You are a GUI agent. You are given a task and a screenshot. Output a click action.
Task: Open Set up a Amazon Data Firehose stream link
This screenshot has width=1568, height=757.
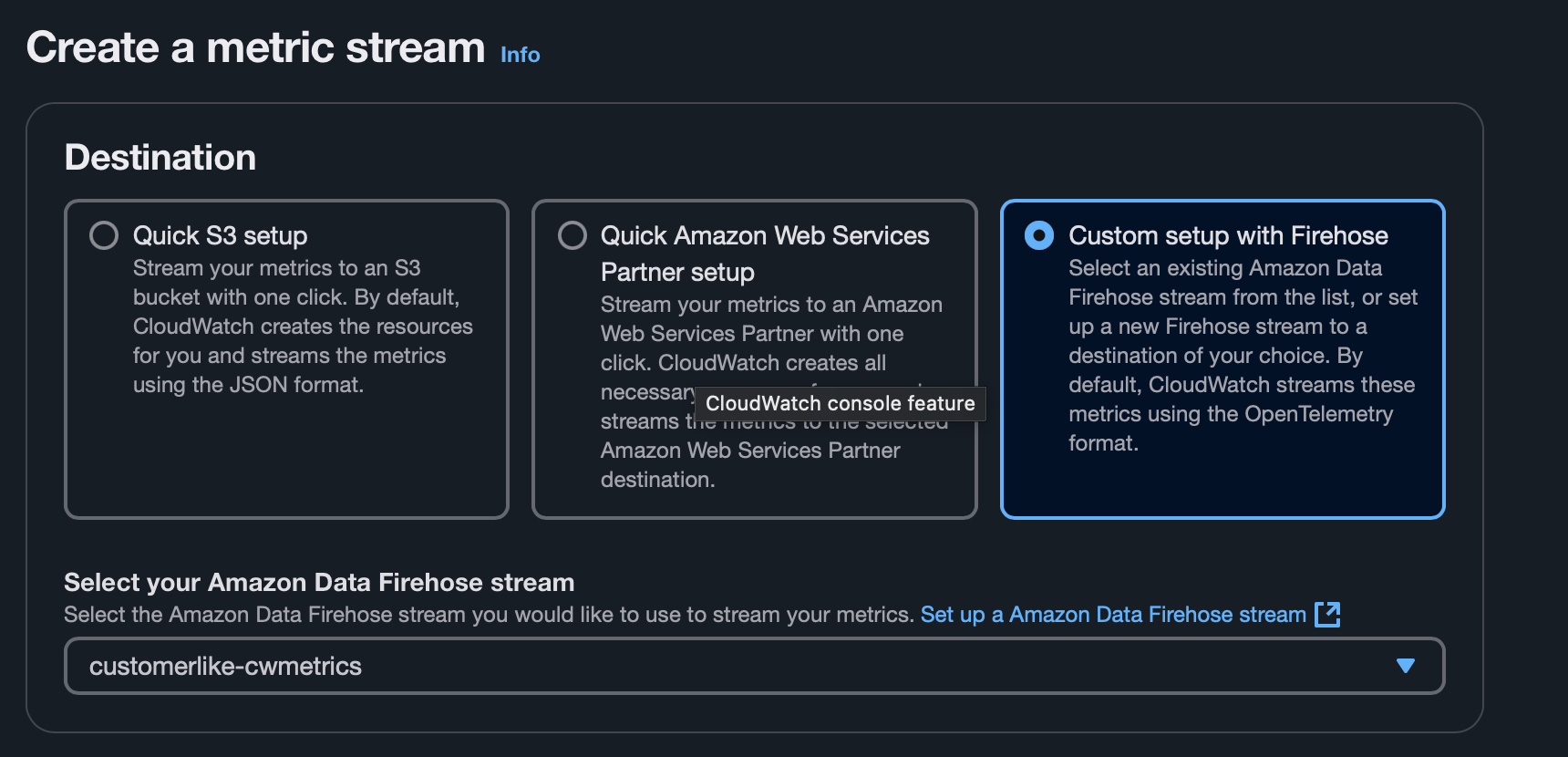point(1113,615)
